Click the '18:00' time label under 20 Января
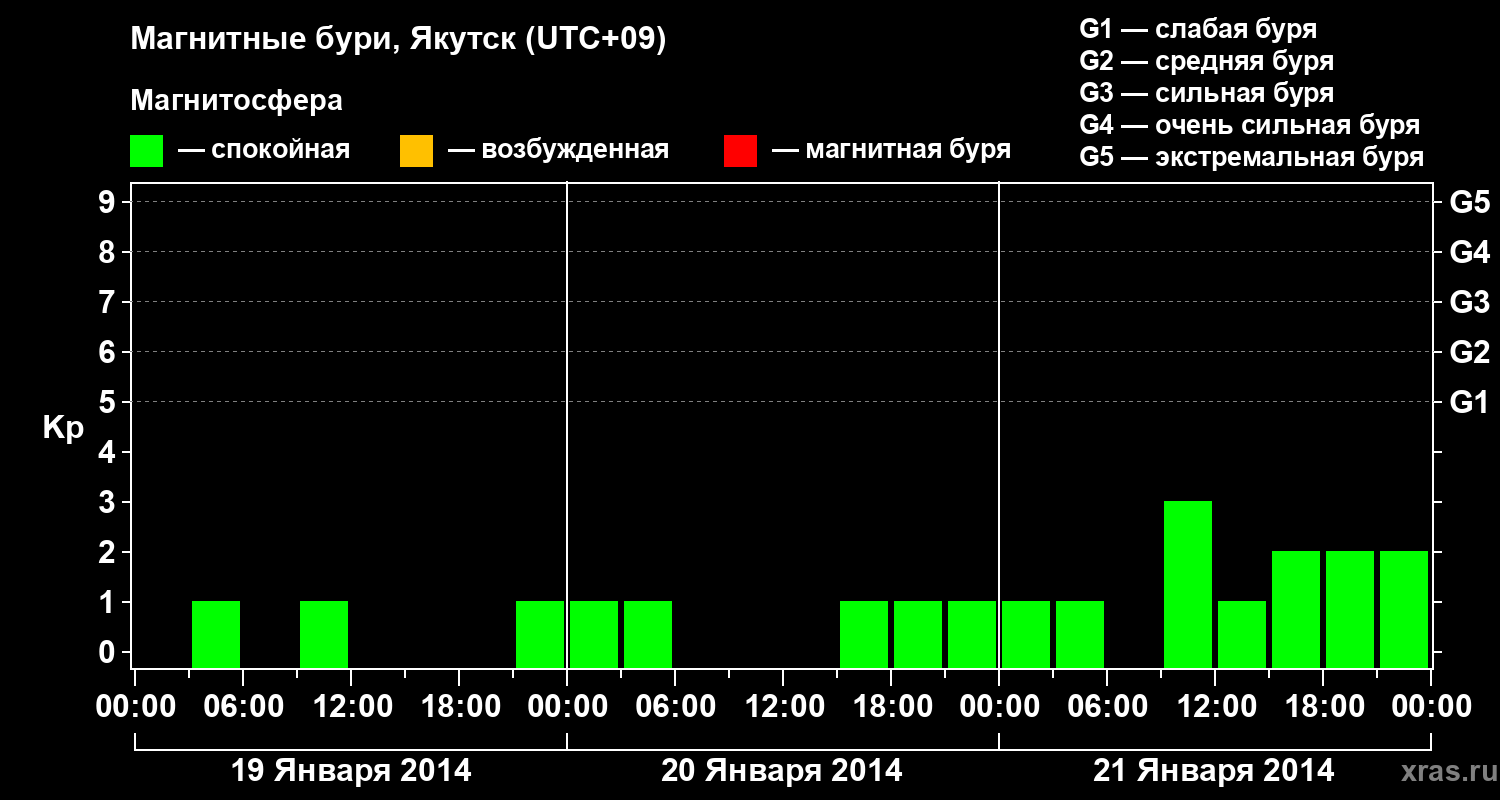Viewport: 1500px width, 800px height. pos(891,707)
